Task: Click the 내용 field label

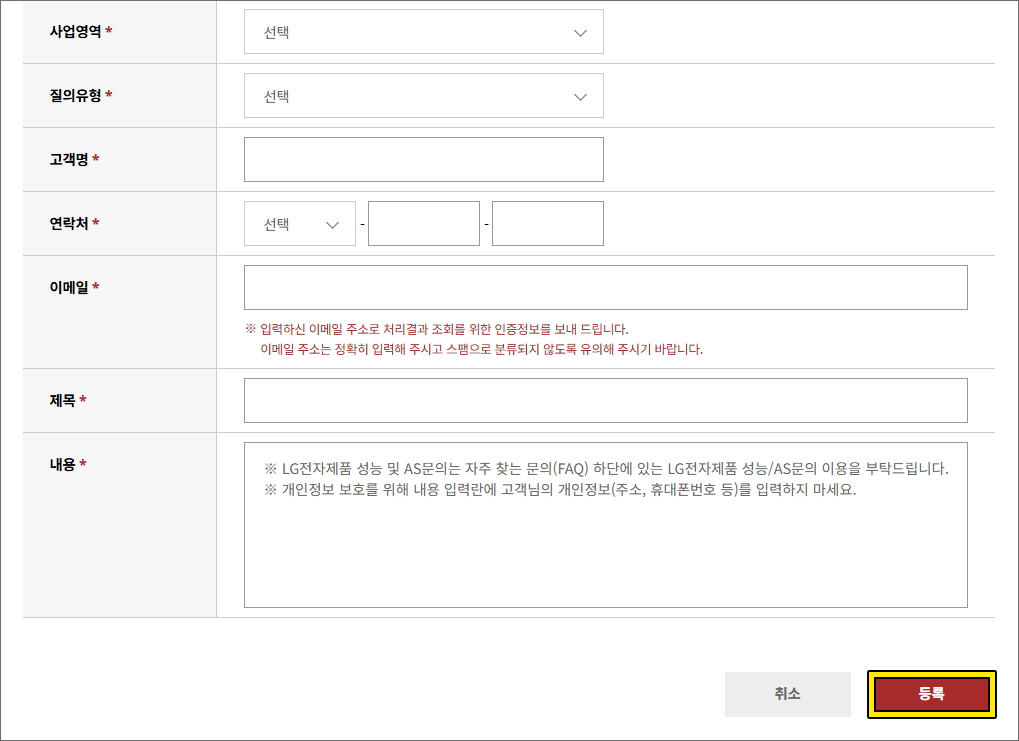Action: click(x=63, y=465)
